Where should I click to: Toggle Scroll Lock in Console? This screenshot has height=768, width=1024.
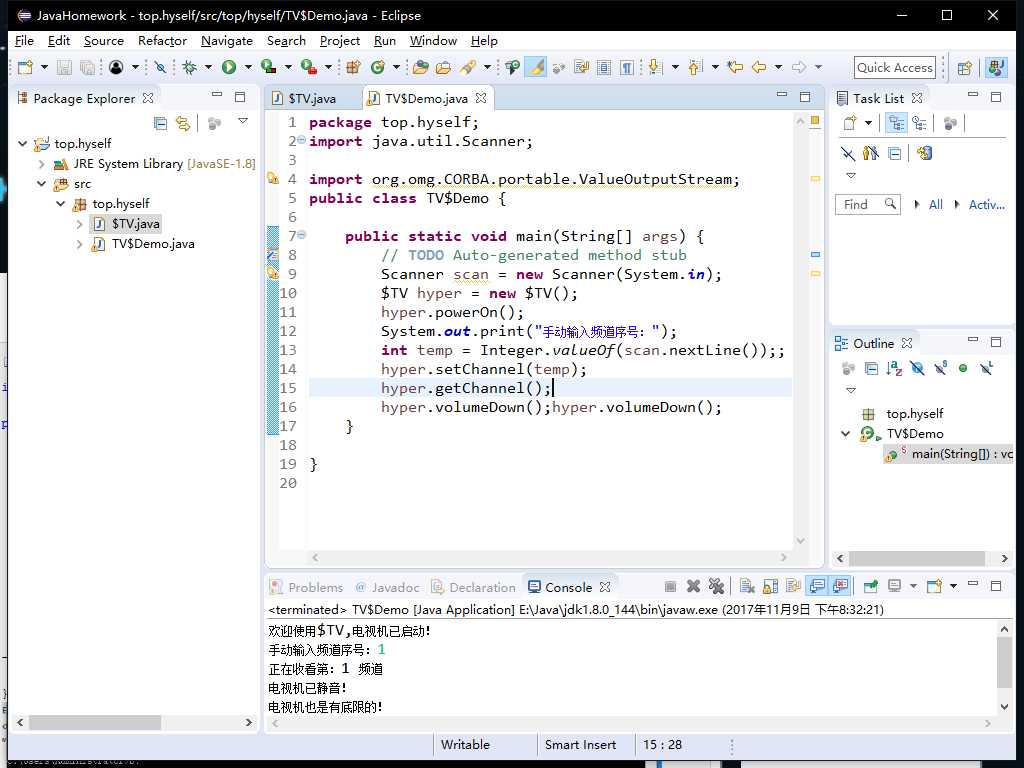(771, 586)
